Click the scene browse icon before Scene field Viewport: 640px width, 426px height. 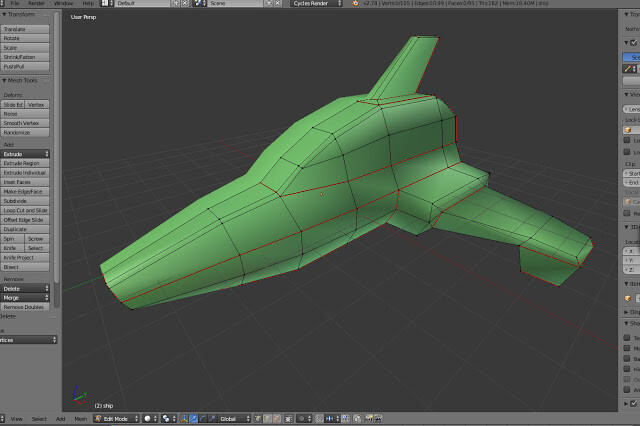(199, 3)
